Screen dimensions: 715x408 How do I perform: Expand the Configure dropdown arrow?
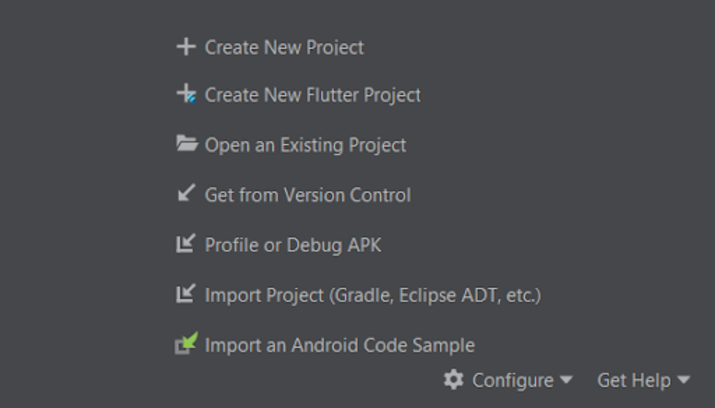point(566,380)
